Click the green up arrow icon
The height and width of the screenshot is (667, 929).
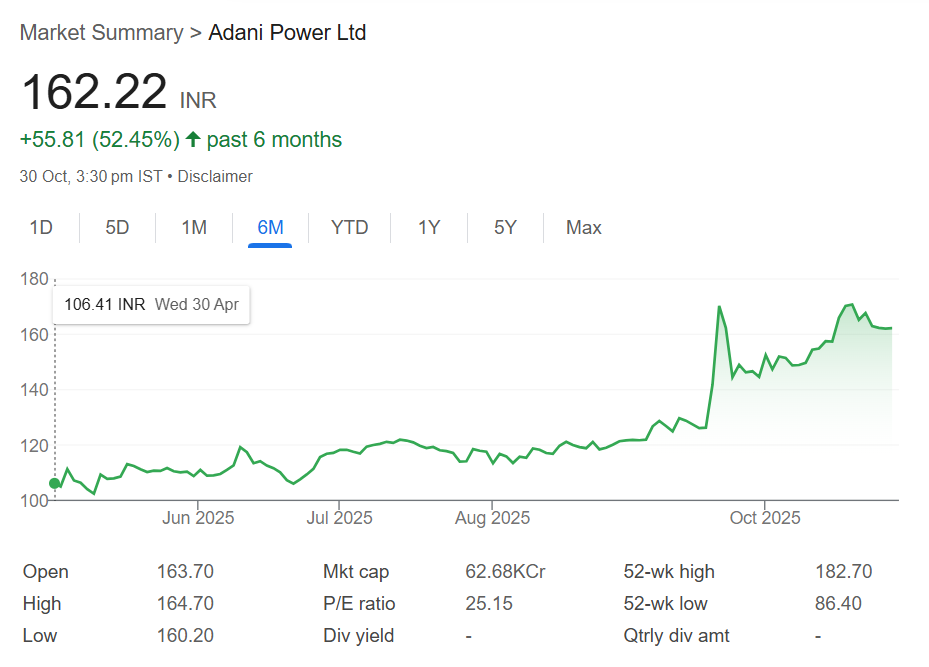point(193,140)
